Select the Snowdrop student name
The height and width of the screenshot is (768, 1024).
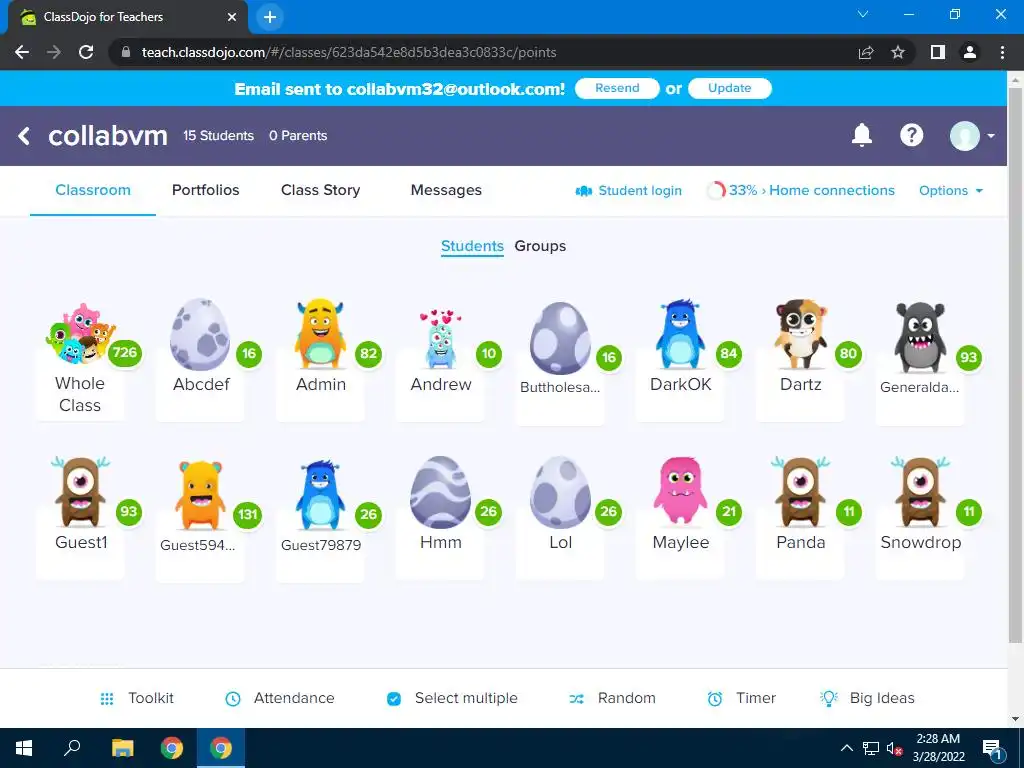tap(920, 542)
